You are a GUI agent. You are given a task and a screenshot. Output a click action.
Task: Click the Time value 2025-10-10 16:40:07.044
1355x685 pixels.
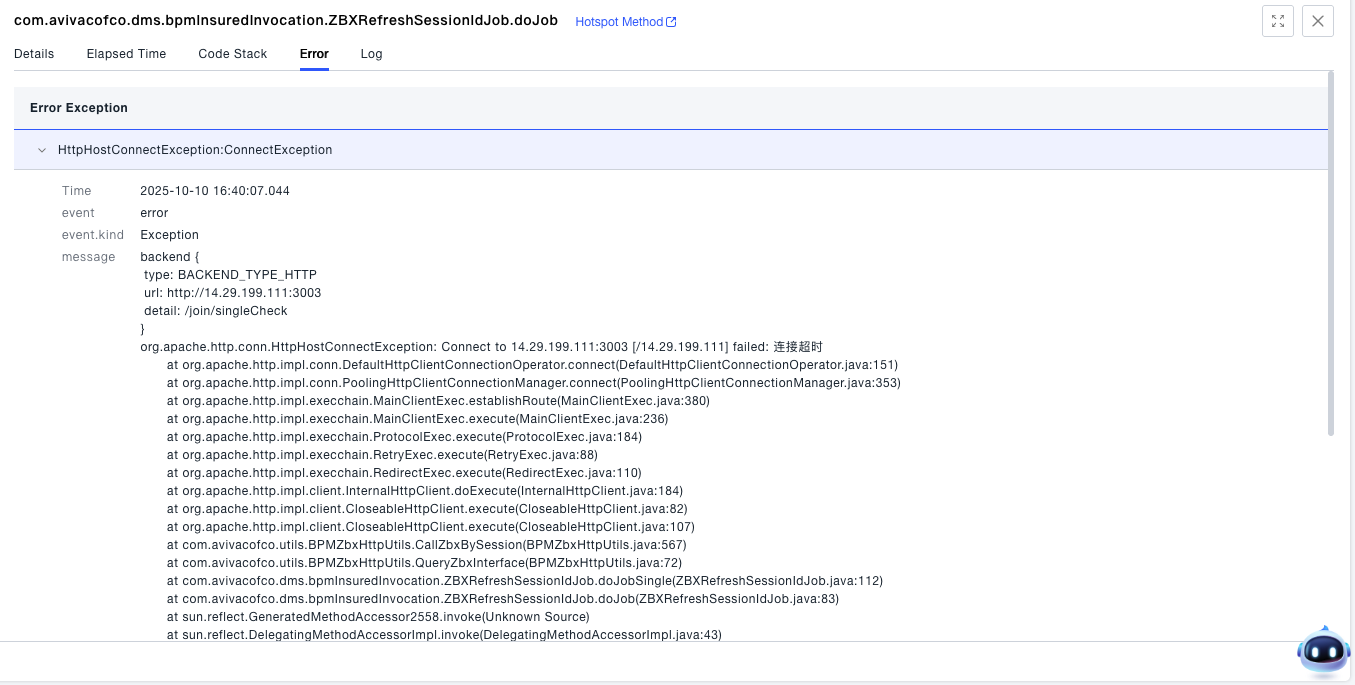click(x=215, y=191)
